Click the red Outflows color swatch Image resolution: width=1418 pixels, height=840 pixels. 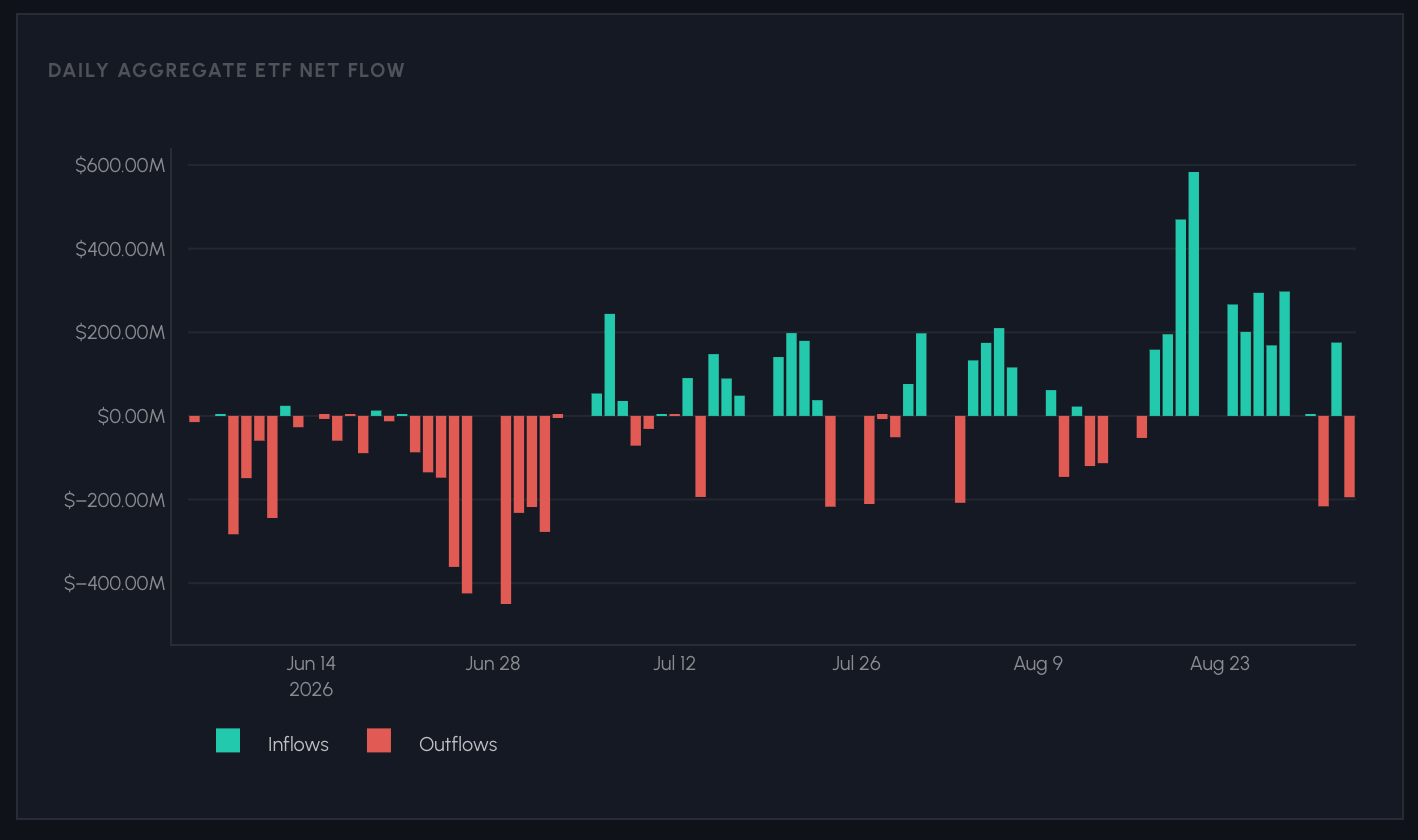tap(379, 741)
